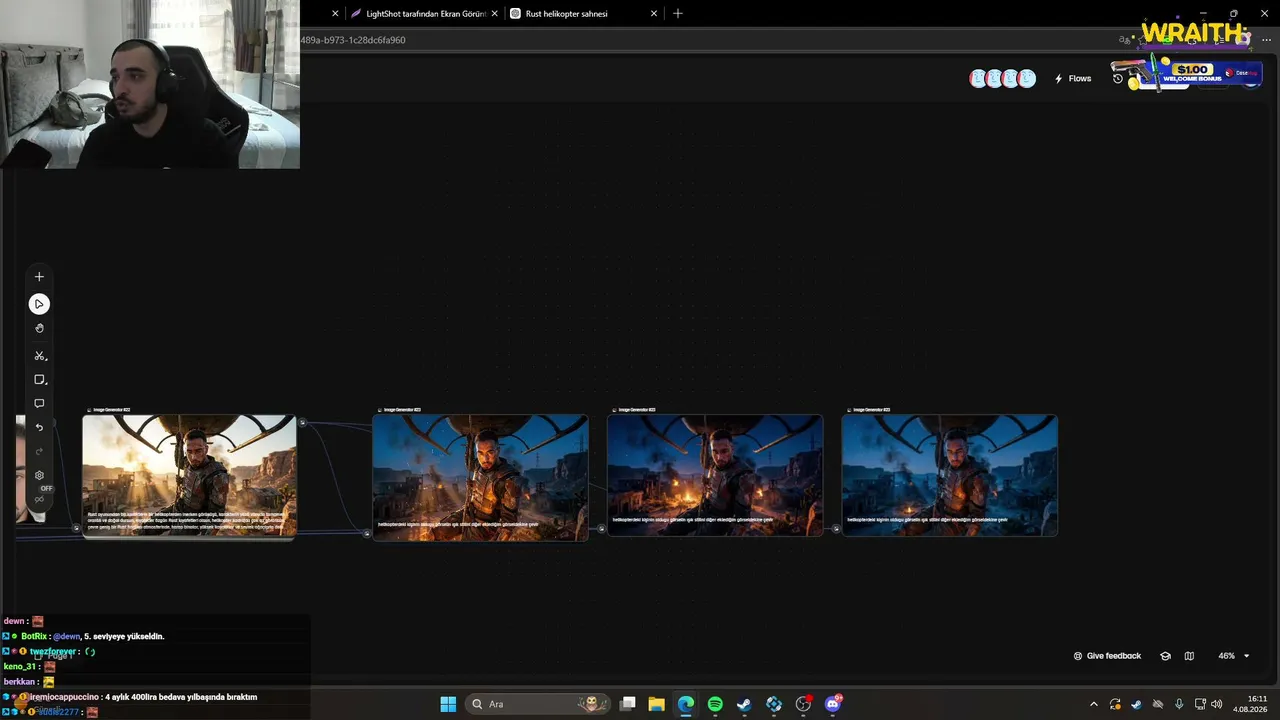Undo the last canvas action

coord(39,428)
